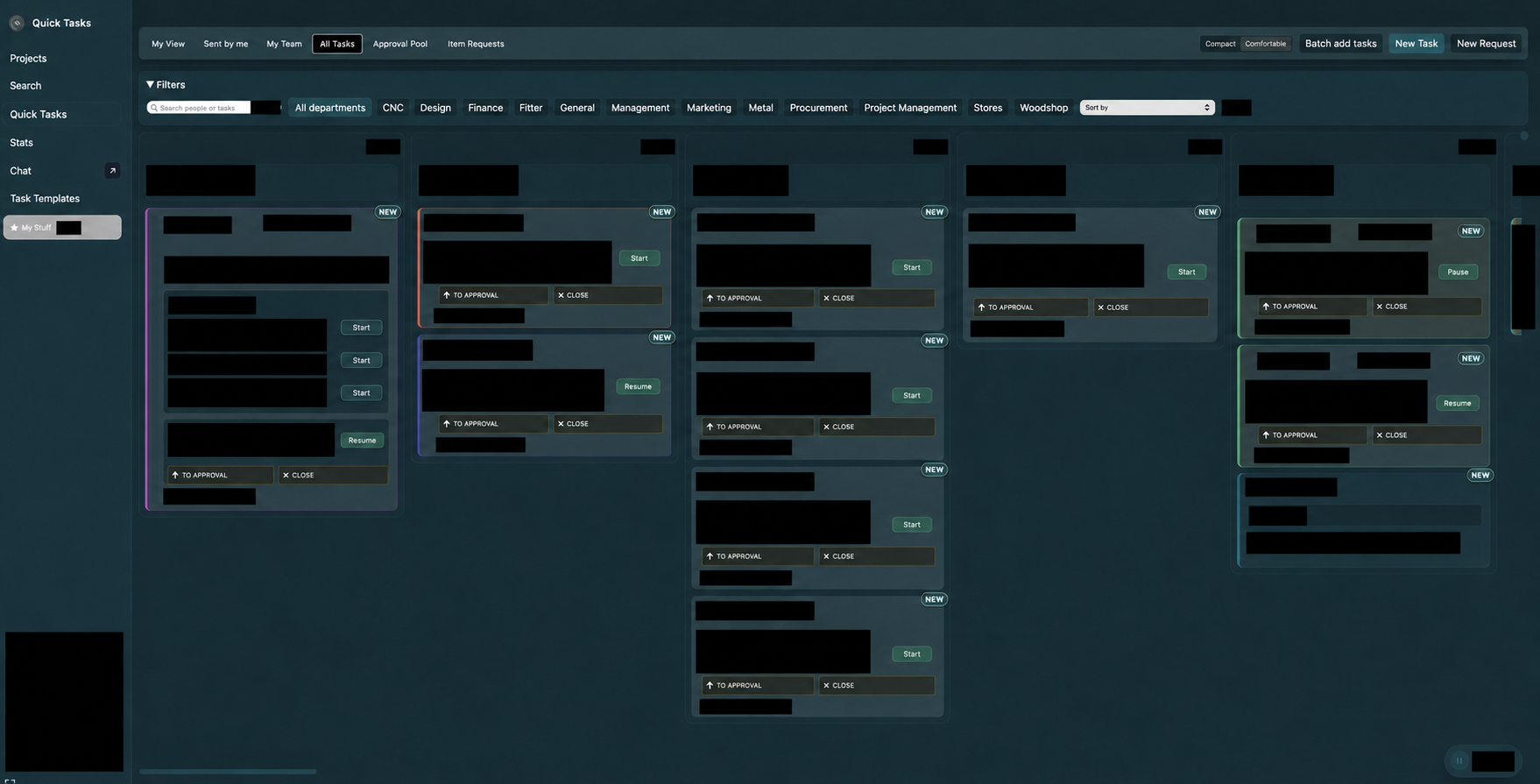Screen dimensions: 1540x784
Task: Click Resume in card with three Start buttons
Action: pos(362,441)
